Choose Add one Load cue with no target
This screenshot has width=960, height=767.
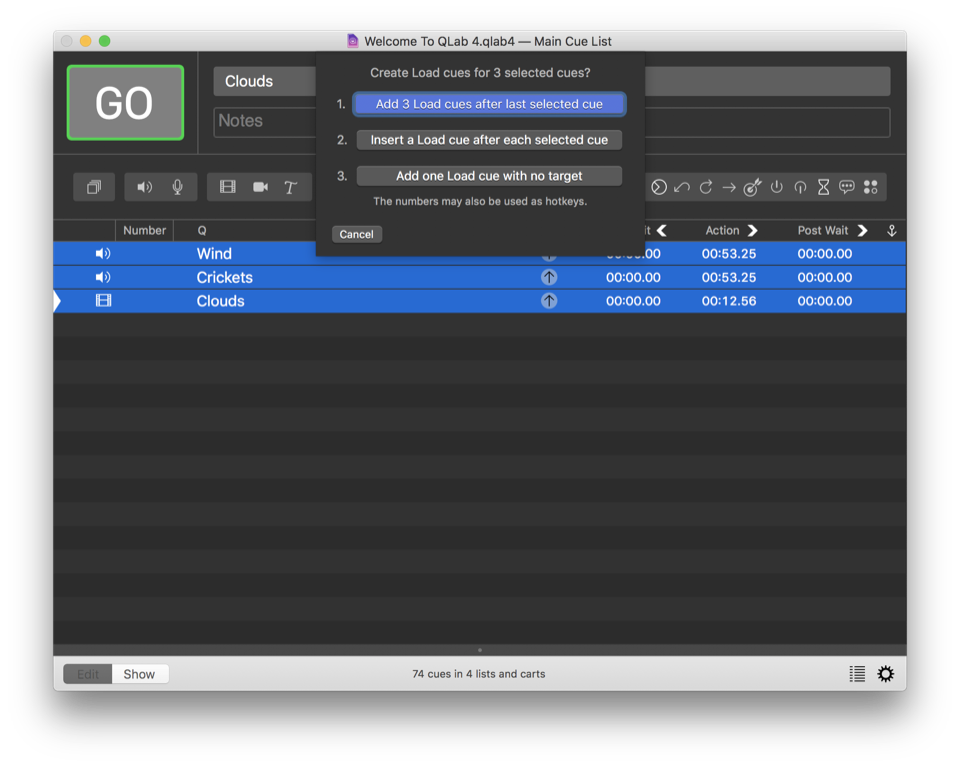[489, 176]
